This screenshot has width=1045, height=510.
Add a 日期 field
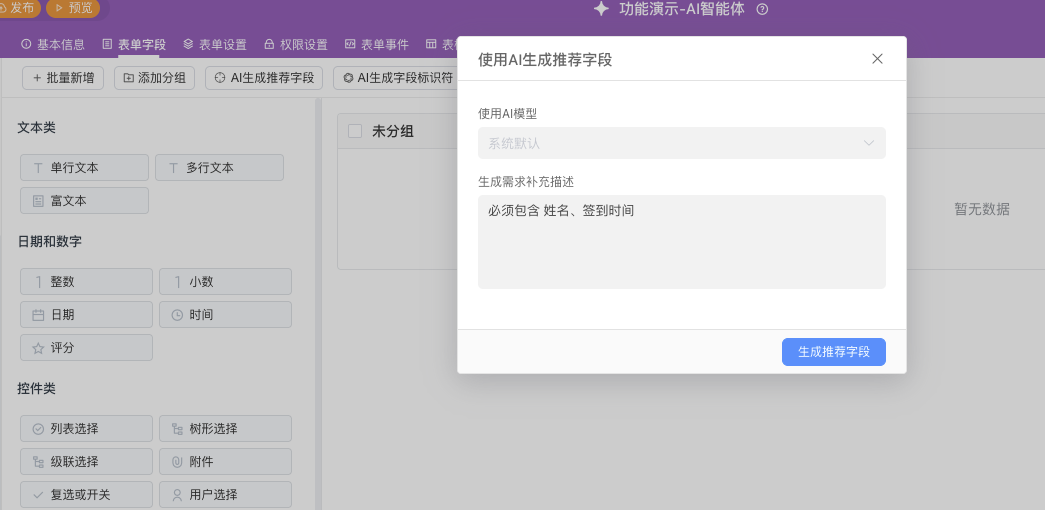click(87, 315)
